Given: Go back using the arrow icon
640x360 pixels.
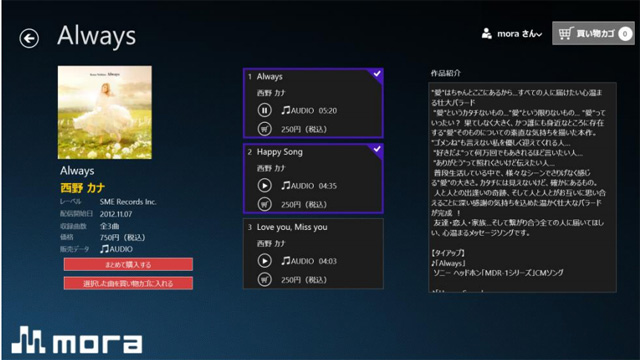Looking at the screenshot, I should point(29,38).
